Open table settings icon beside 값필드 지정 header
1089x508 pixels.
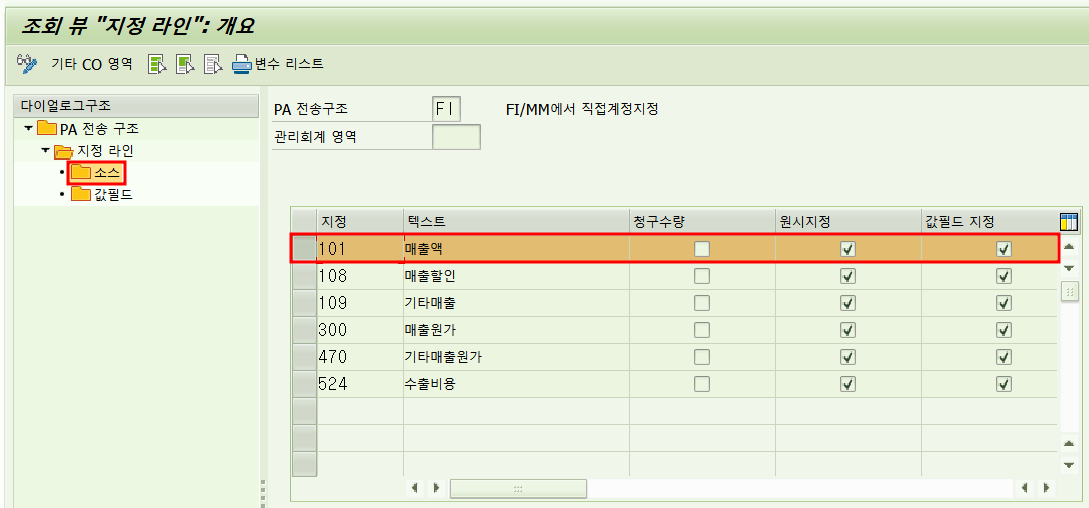pyautogui.click(x=1069, y=222)
